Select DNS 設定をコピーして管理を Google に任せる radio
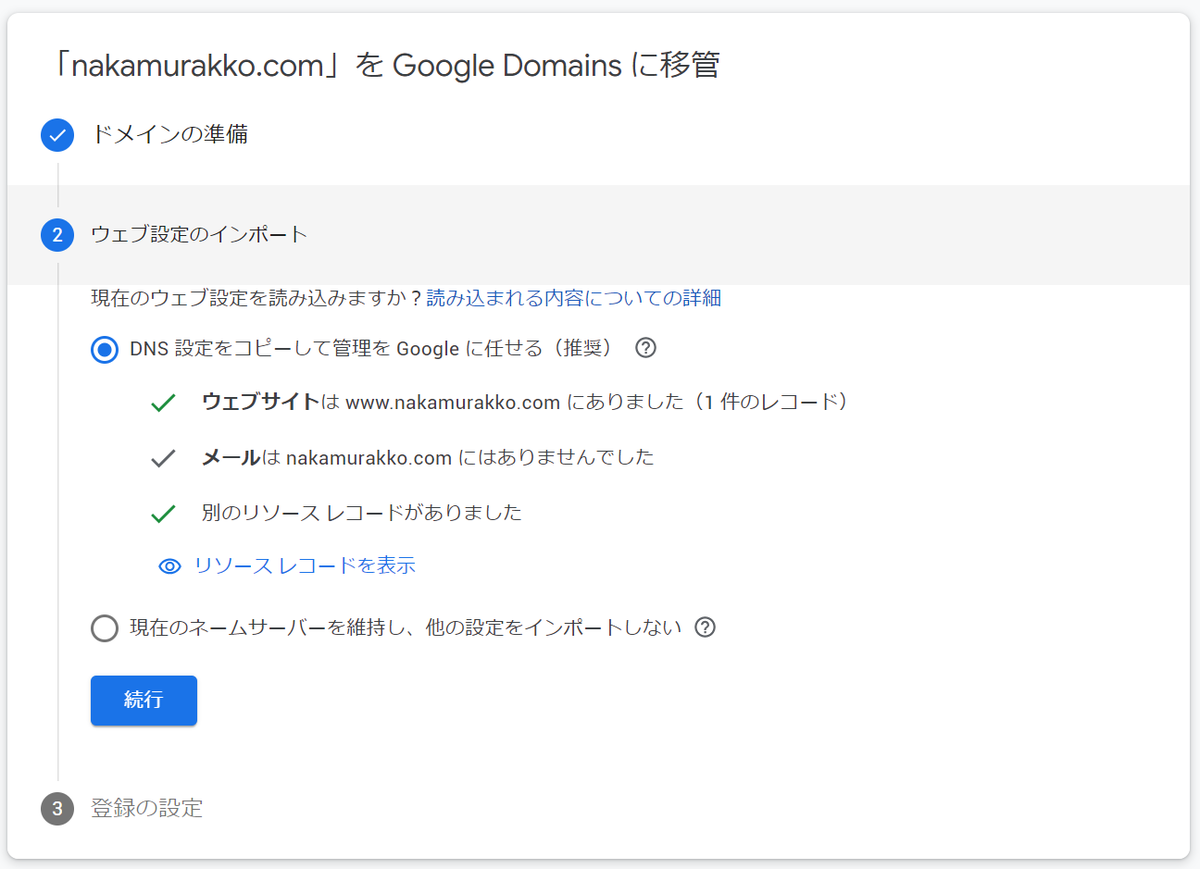This screenshot has width=1200, height=869. tap(105, 349)
